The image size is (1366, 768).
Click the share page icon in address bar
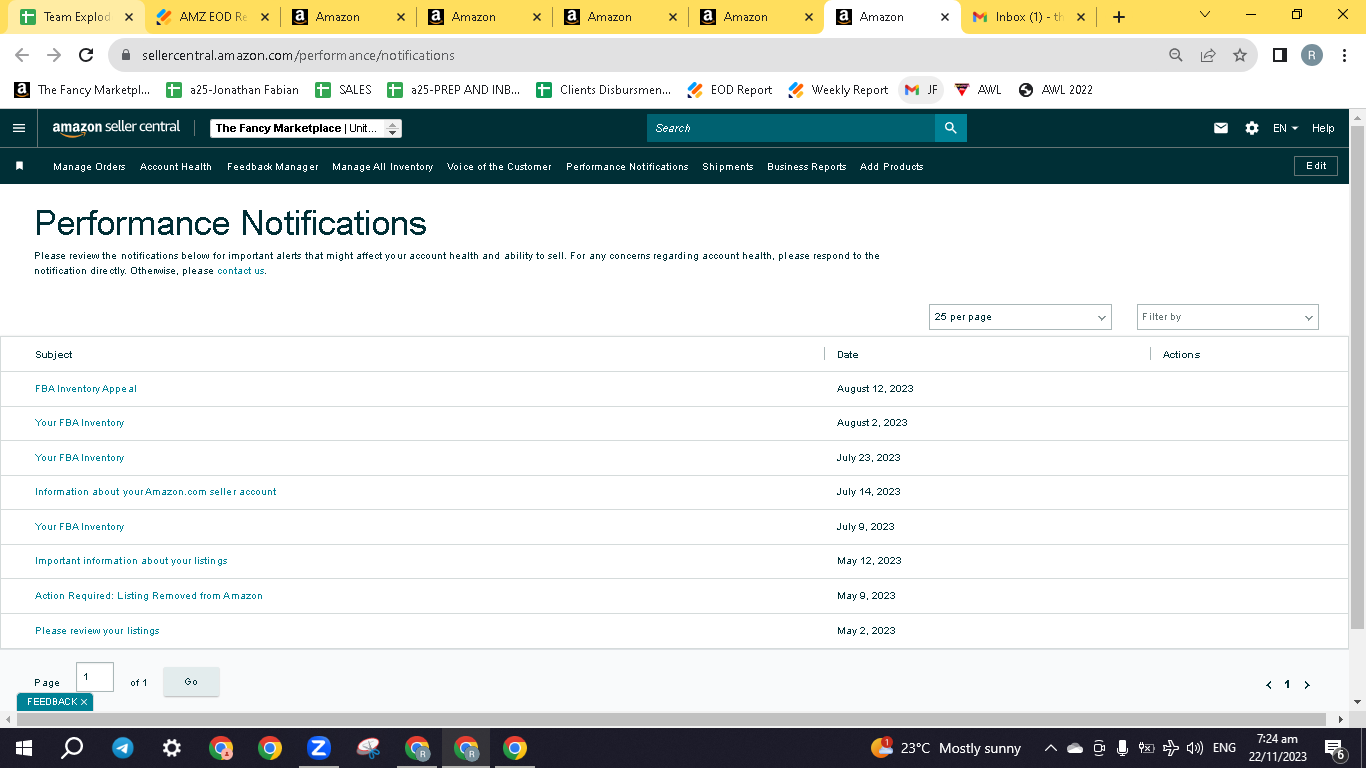1208,55
